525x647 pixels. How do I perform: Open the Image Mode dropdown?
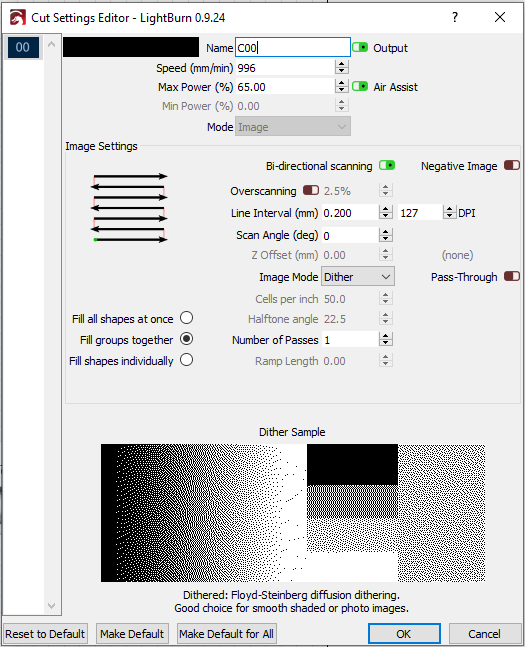tap(358, 276)
